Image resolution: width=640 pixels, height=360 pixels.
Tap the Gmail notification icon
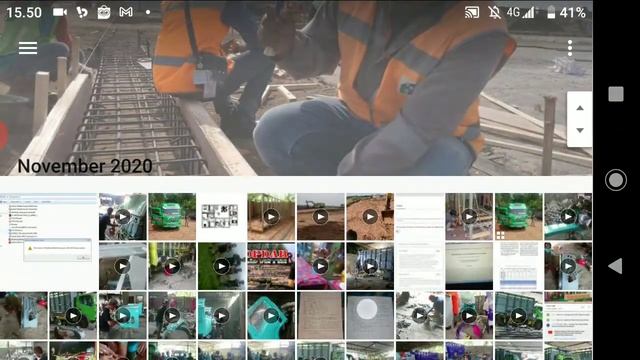(126, 12)
